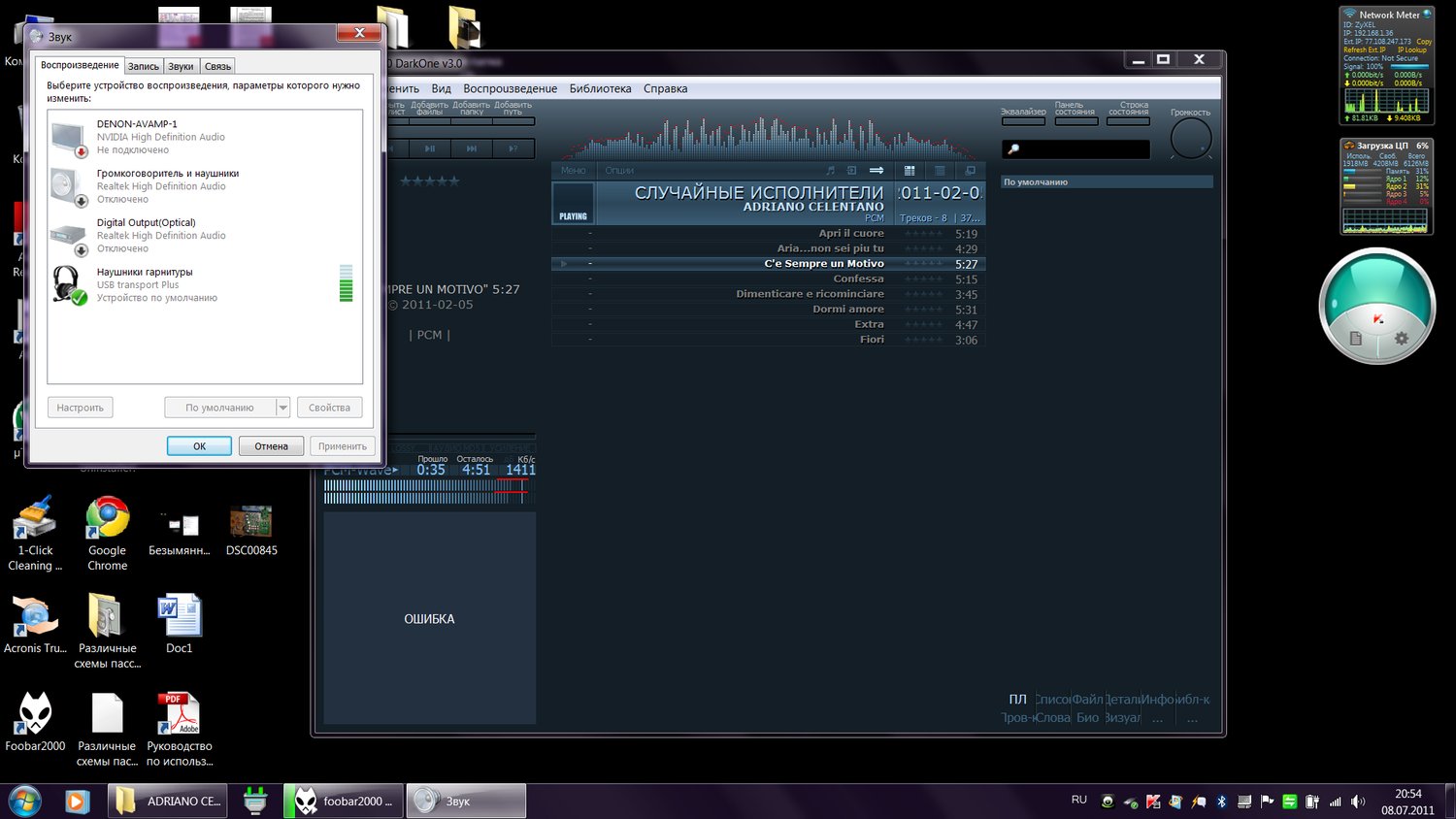The height and width of the screenshot is (819, 1456).
Task: Open the Библиотека menu
Action: [600, 88]
